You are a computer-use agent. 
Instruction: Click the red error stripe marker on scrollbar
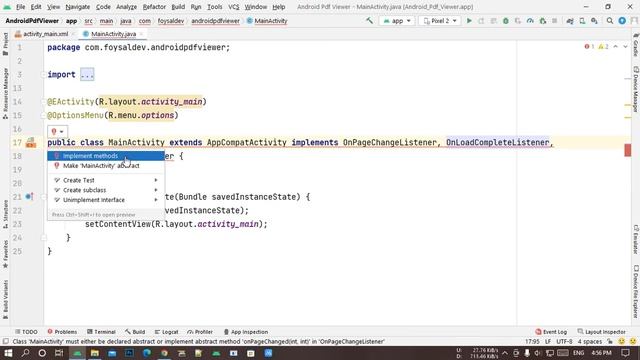(628, 150)
